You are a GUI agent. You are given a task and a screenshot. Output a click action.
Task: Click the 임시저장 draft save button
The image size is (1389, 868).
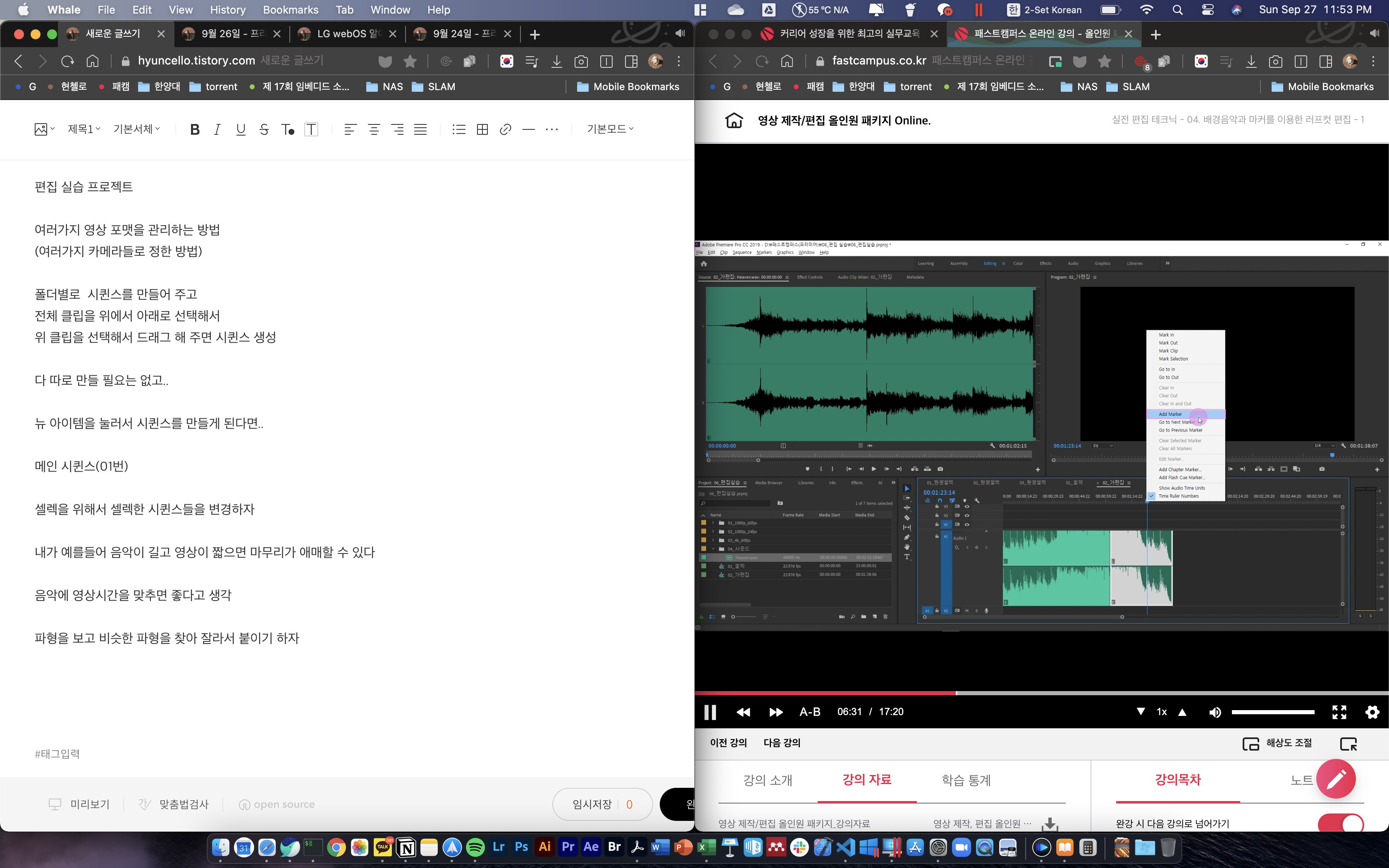pyautogui.click(x=592, y=804)
